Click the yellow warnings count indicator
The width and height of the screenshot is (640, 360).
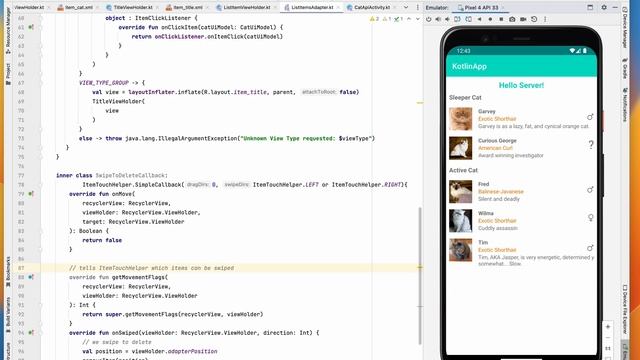point(374,19)
